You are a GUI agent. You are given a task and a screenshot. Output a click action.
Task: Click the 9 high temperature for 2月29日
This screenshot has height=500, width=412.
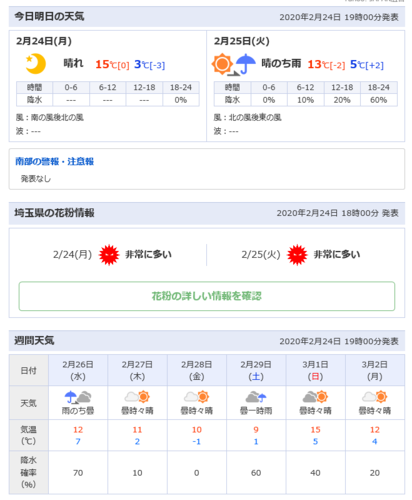pos(256,430)
